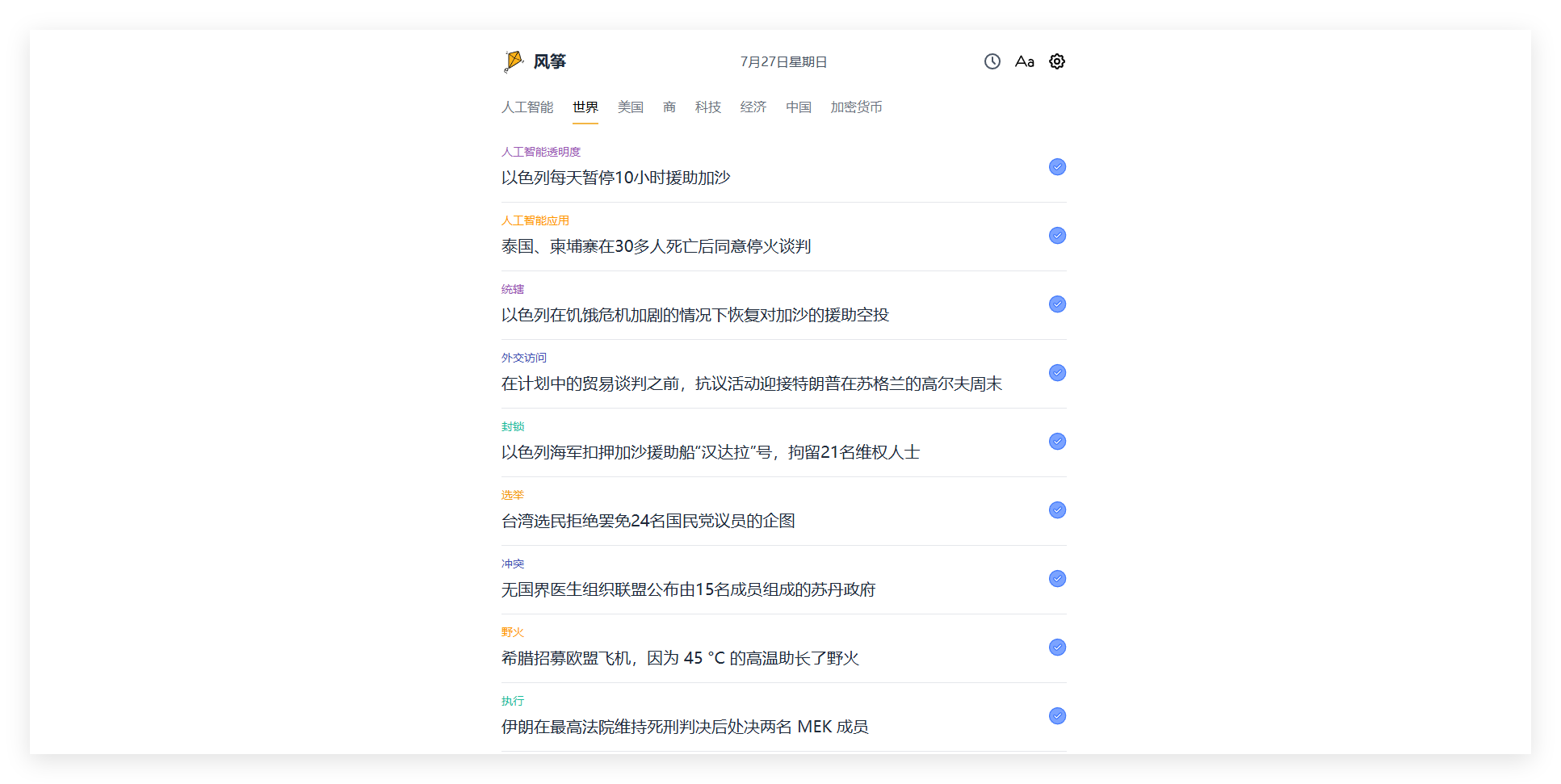Screen dimensions: 1561x784
Task: Click the 野火 category label
Action: 513,632
